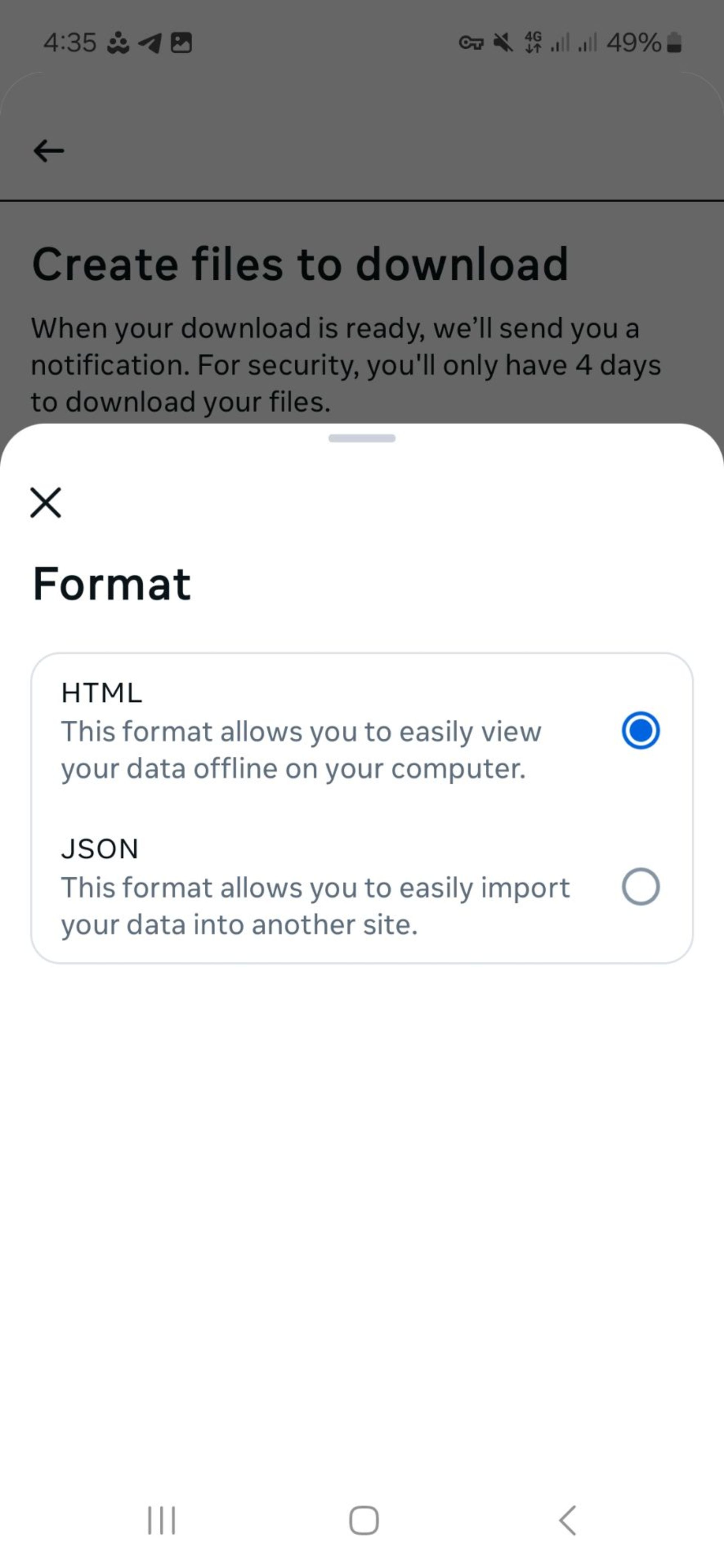Tap the Format heading
The height and width of the screenshot is (1568, 724).
point(112,584)
